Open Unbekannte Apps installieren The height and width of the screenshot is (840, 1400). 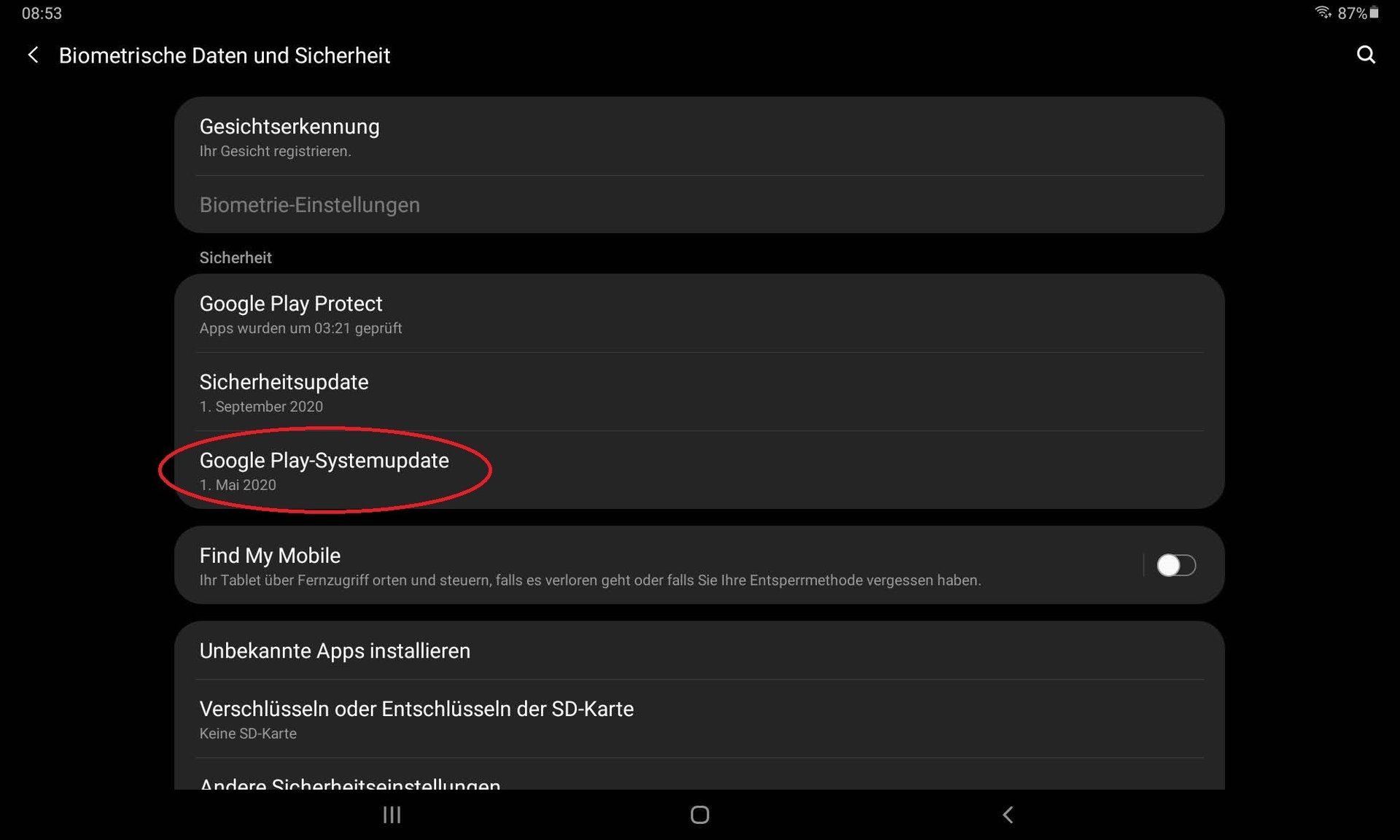pos(699,650)
